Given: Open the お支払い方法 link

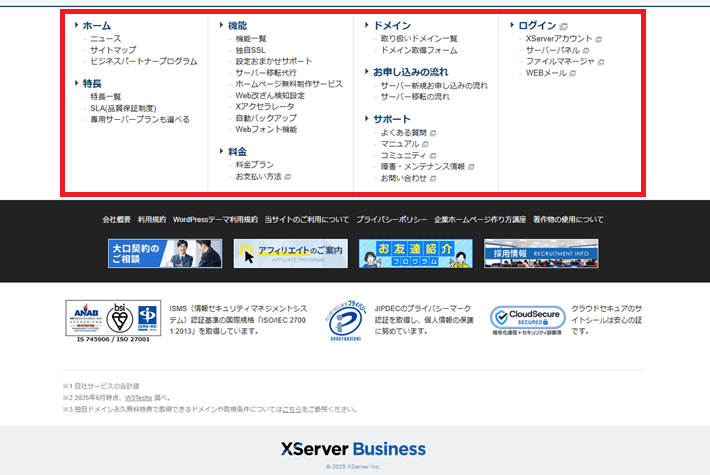Looking at the screenshot, I should coord(259,177).
